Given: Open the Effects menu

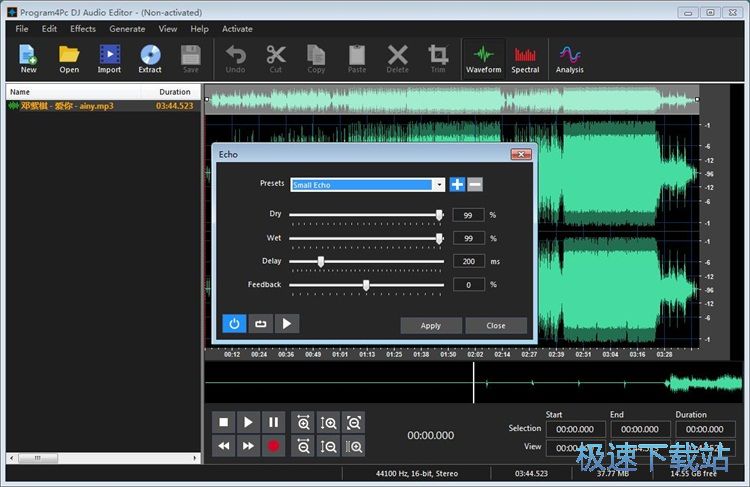Looking at the screenshot, I should [x=83, y=29].
